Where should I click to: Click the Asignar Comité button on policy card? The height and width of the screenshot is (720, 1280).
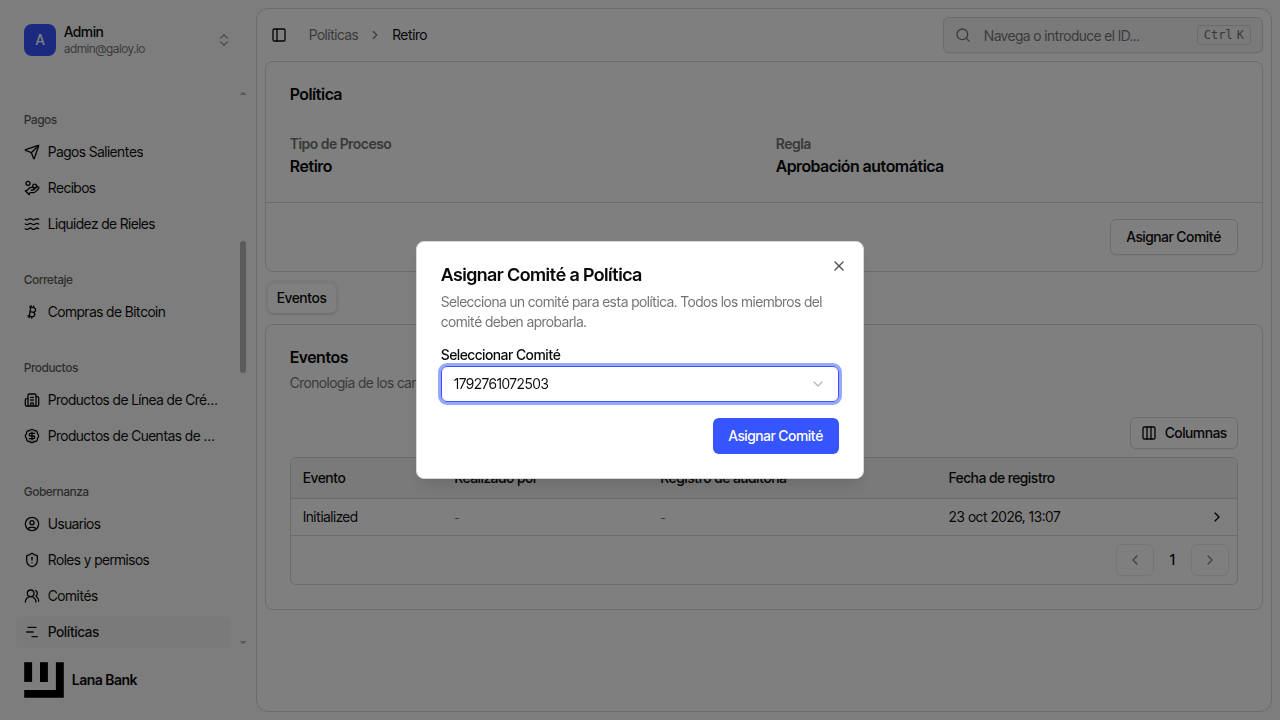pyautogui.click(x=1174, y=237)
